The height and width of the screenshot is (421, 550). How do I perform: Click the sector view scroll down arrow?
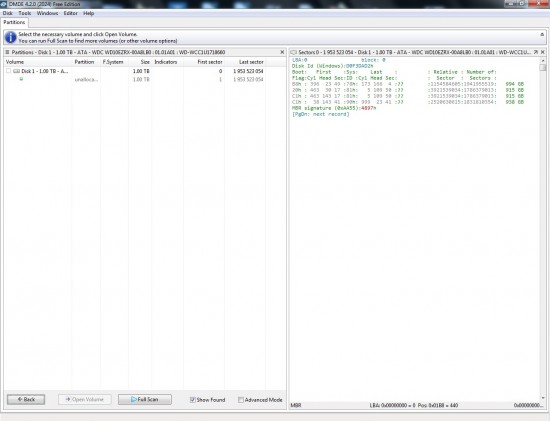[543, 398]
